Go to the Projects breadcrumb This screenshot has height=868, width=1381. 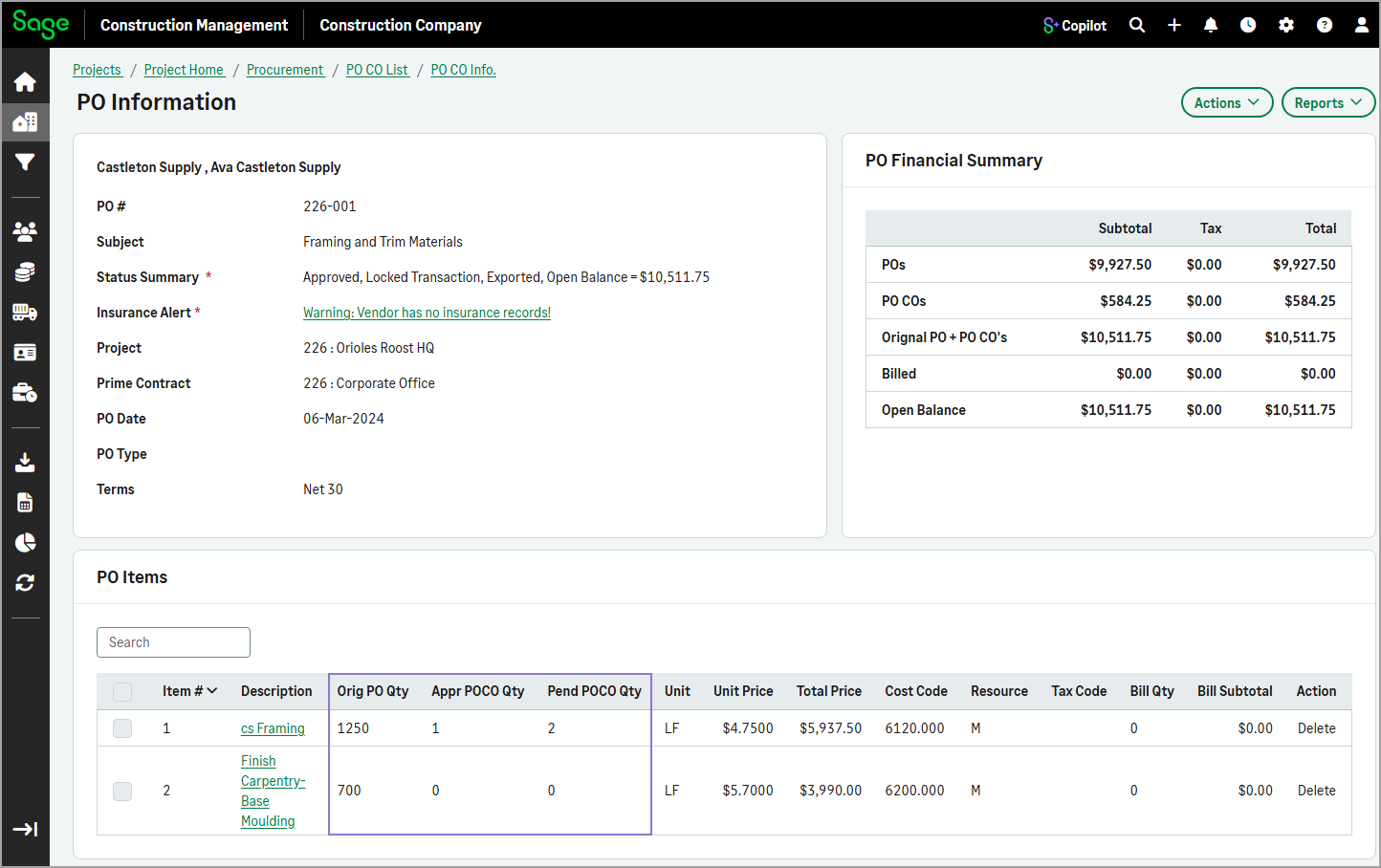98,70
